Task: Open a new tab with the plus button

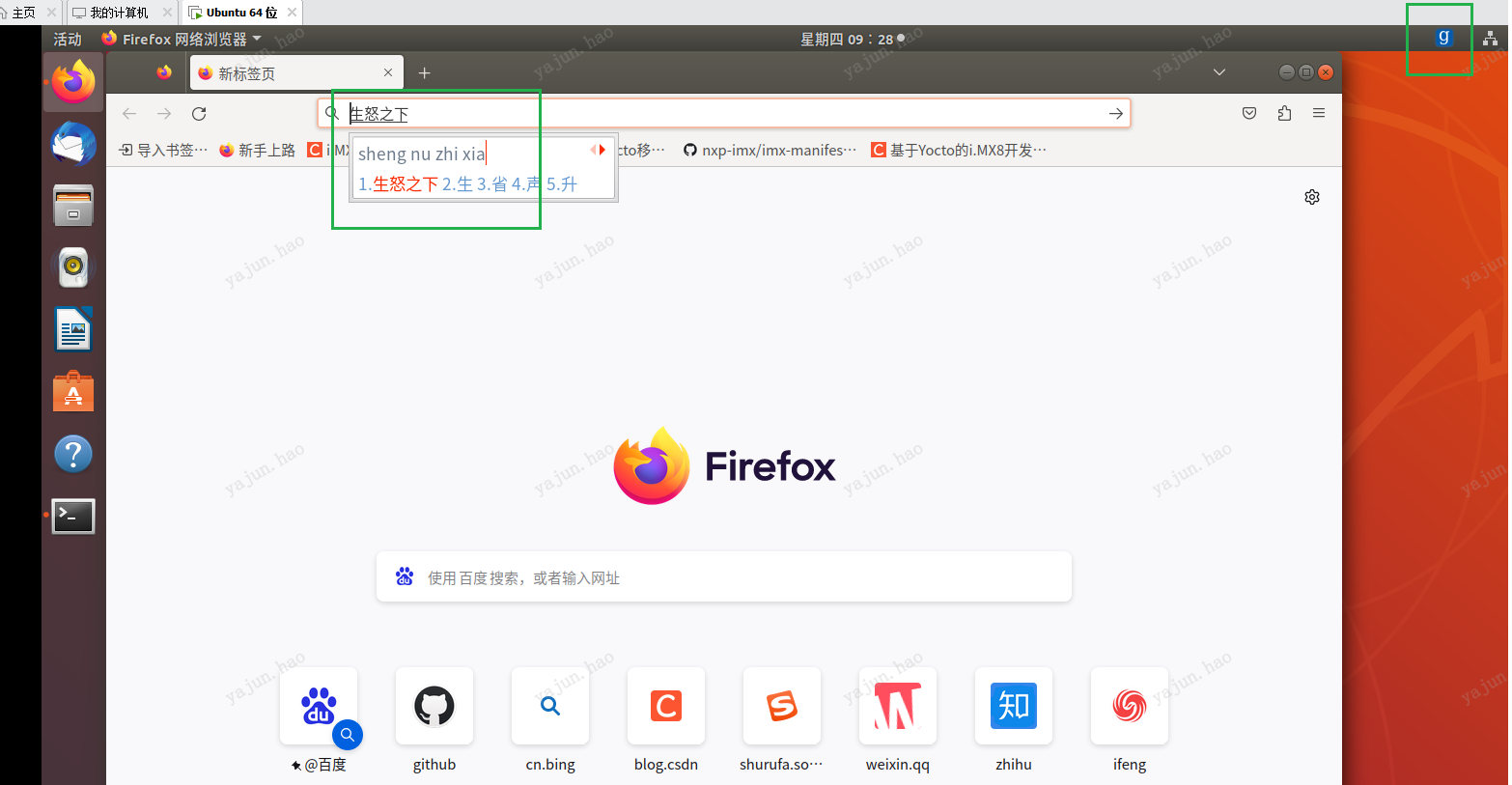Action: (424, 73)
